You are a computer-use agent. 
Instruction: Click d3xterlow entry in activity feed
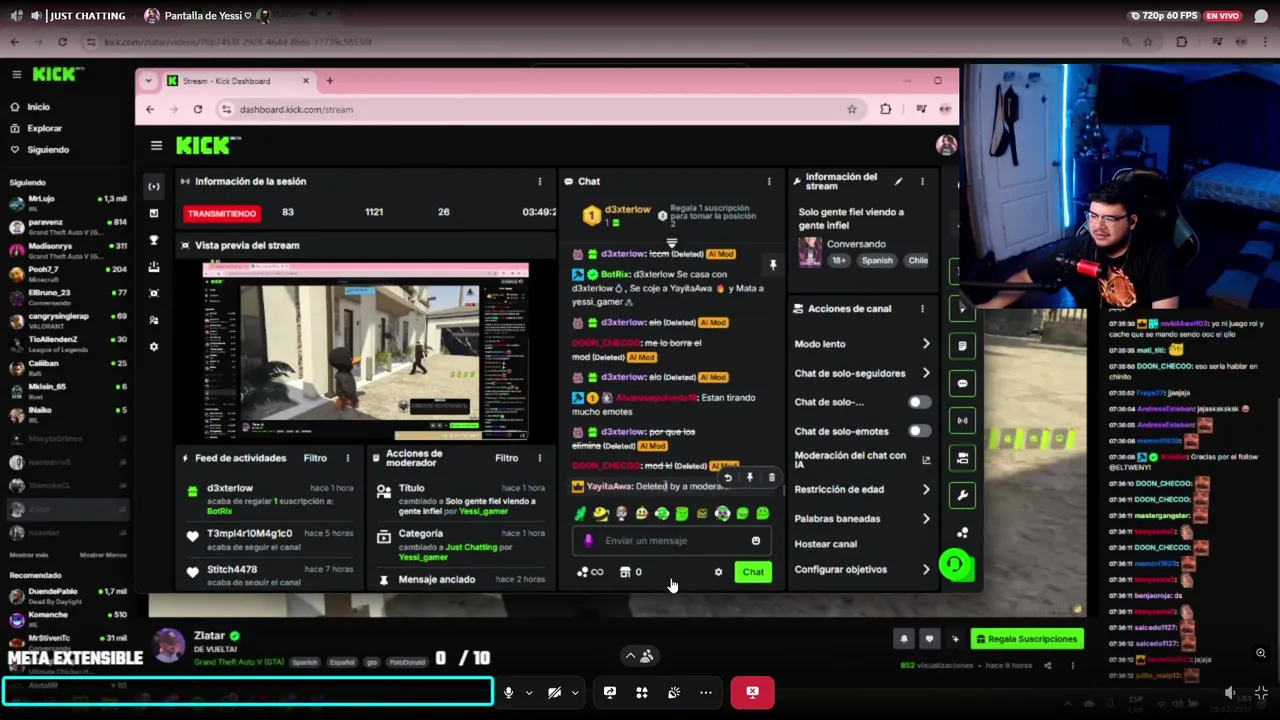point(268,499)
